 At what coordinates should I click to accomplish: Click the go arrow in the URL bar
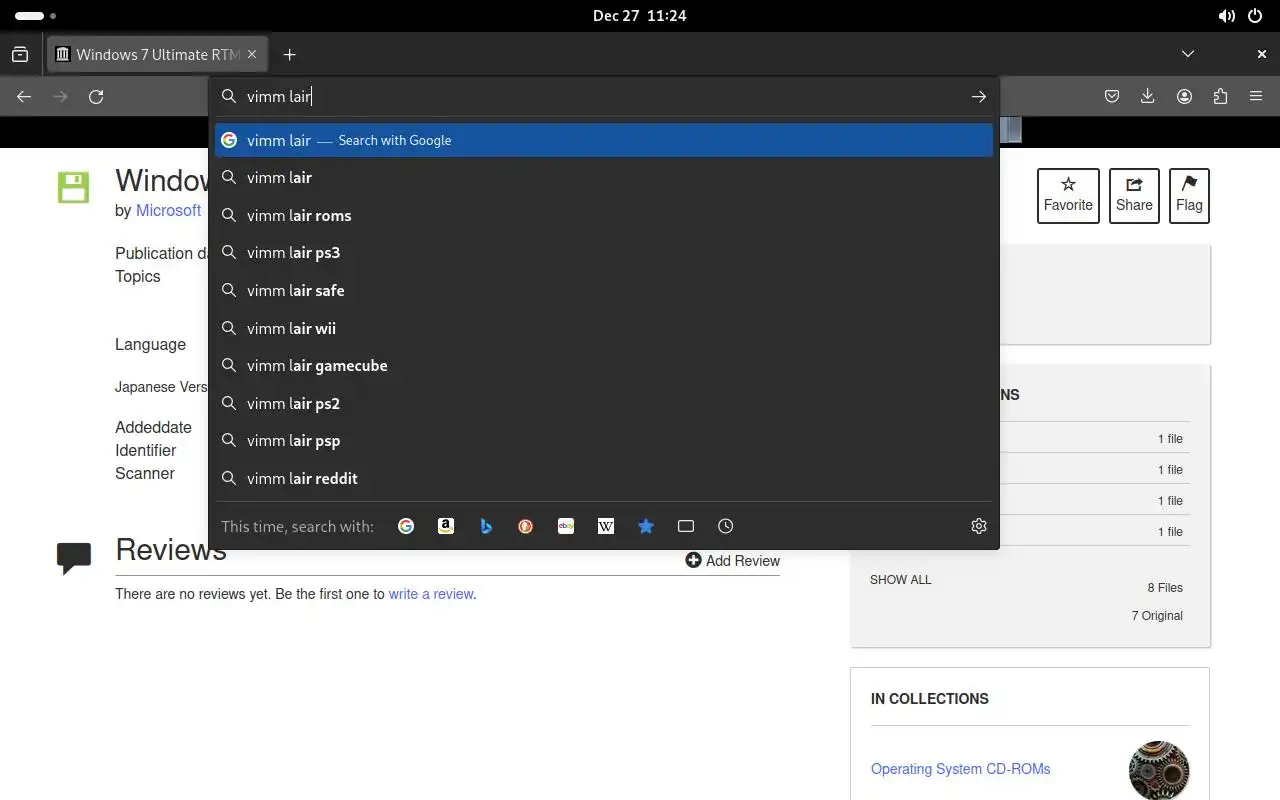[x=979, y=96]
